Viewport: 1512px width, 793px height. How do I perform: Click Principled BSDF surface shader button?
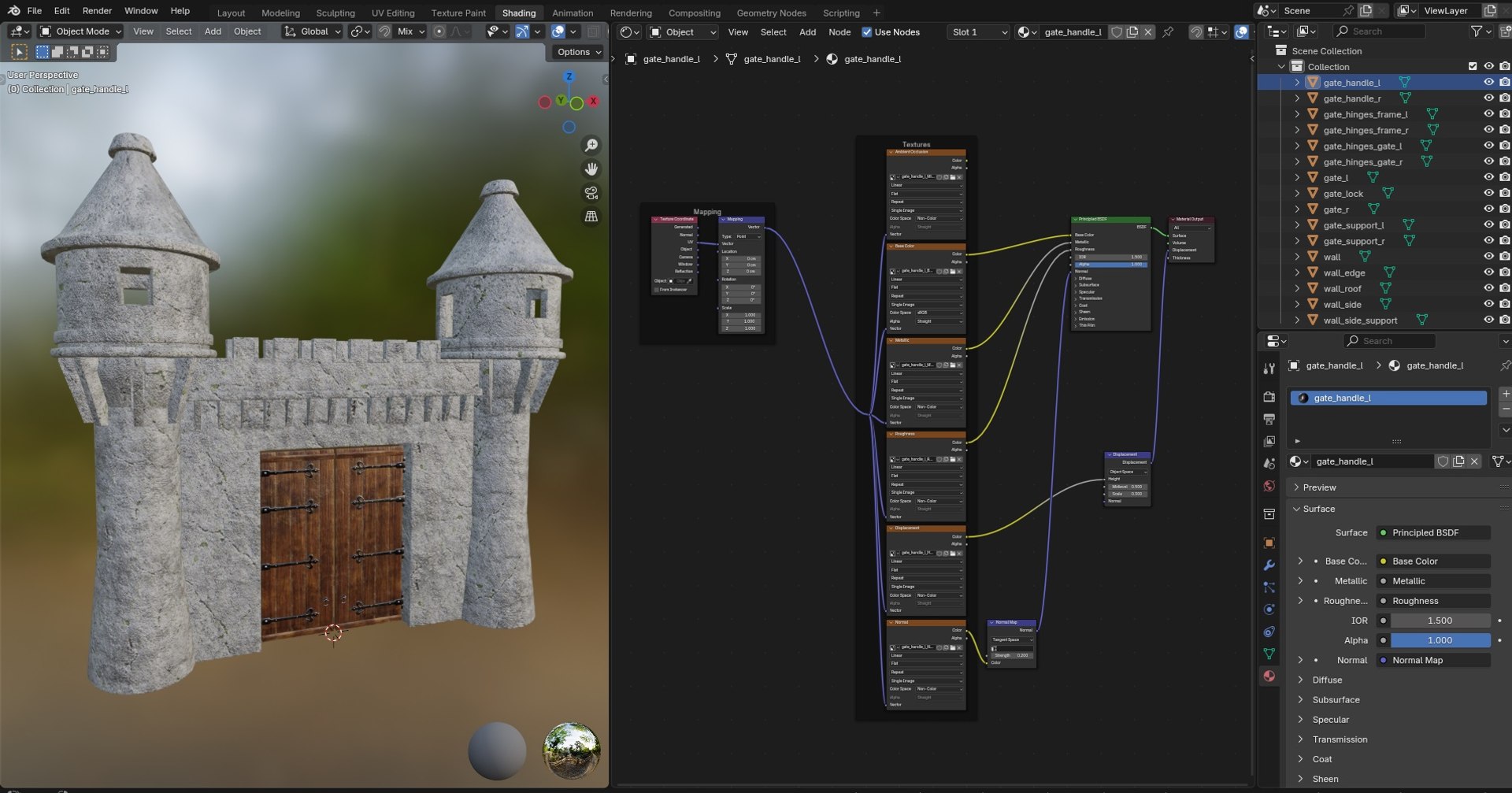1433,533
